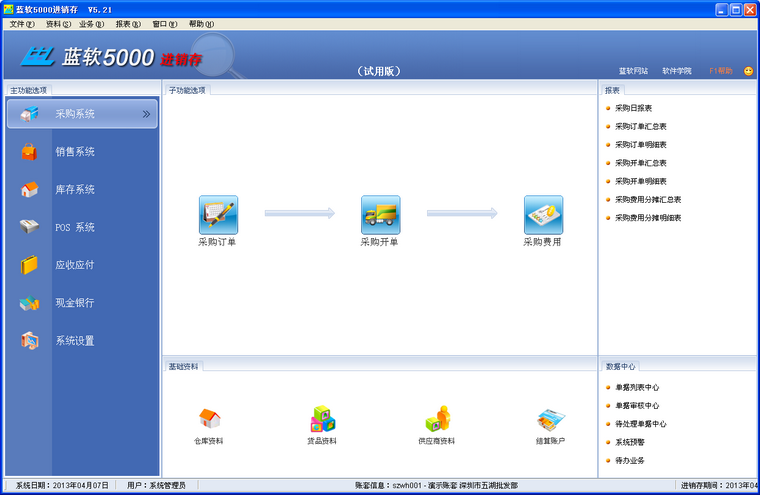Image resolution: width=760 pixels, height=495 pixels.
Task: Open 单据列表中心 in data center
Action: (637, 387)
